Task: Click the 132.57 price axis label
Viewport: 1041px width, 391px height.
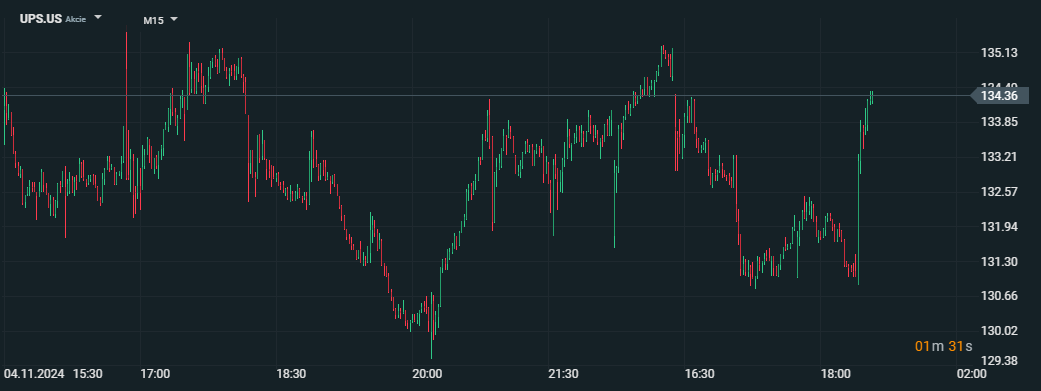Action: (x=999, y=192)
